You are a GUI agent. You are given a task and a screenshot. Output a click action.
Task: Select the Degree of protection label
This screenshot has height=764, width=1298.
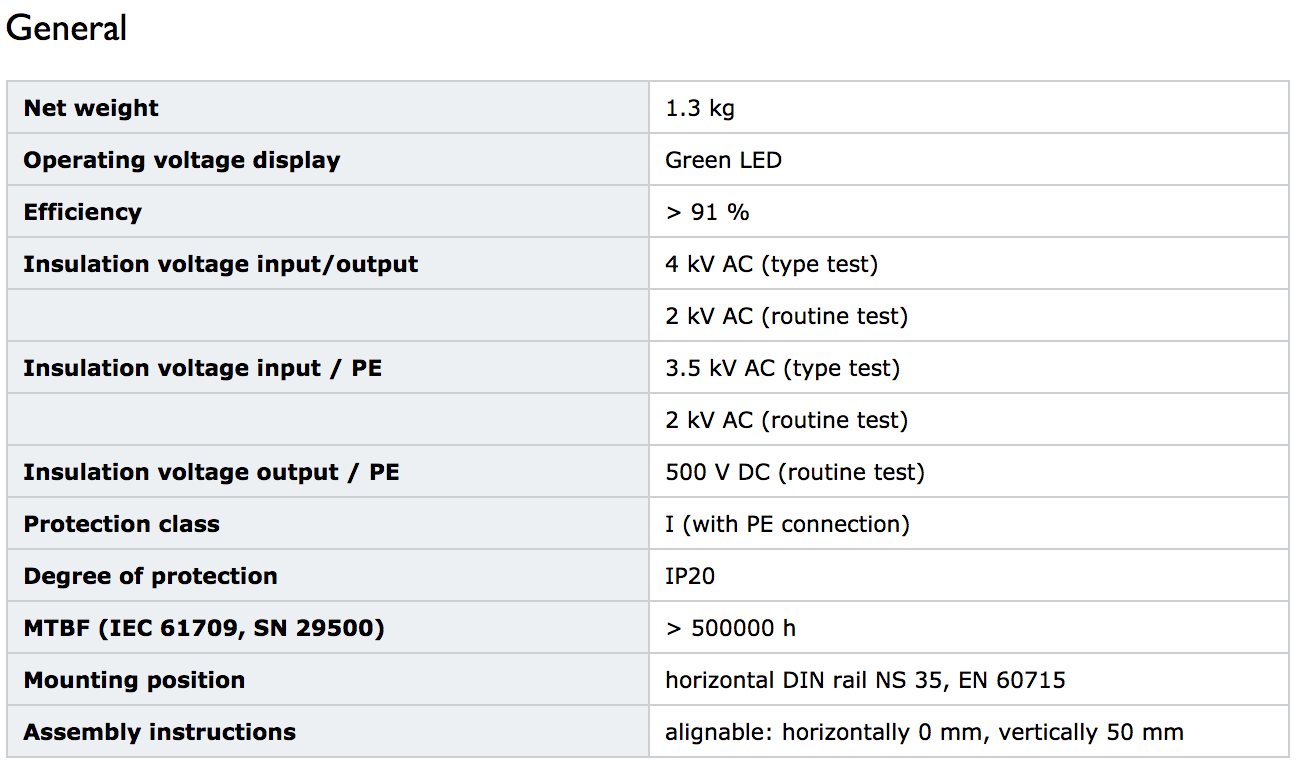[150, 576]
